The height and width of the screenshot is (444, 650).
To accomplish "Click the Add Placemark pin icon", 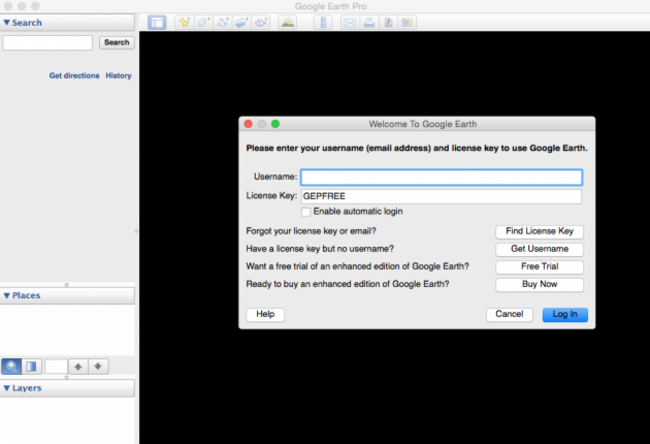I will tap(184, 22).
